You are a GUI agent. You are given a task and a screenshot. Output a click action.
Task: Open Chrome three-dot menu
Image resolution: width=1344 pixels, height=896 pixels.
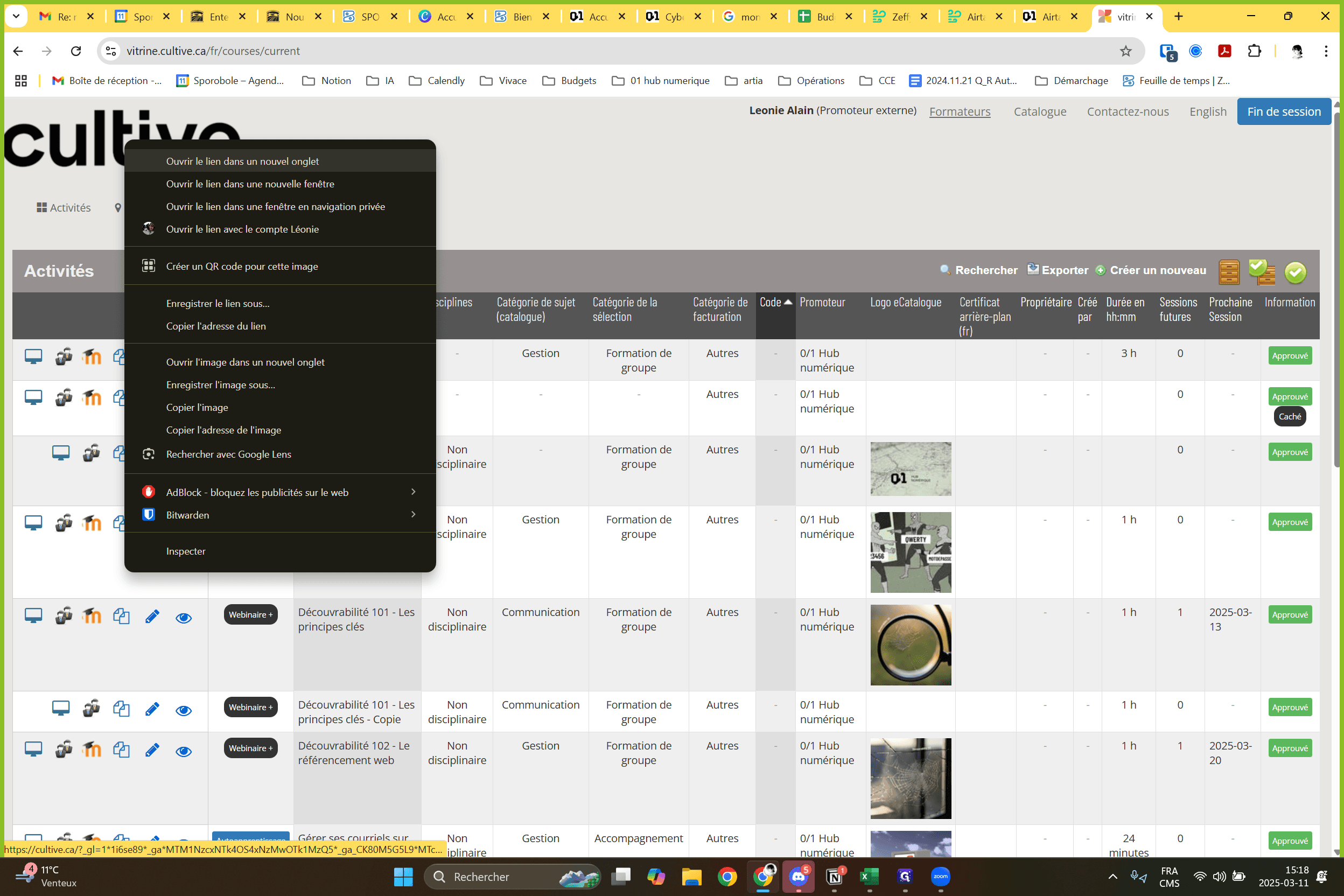1326,51
